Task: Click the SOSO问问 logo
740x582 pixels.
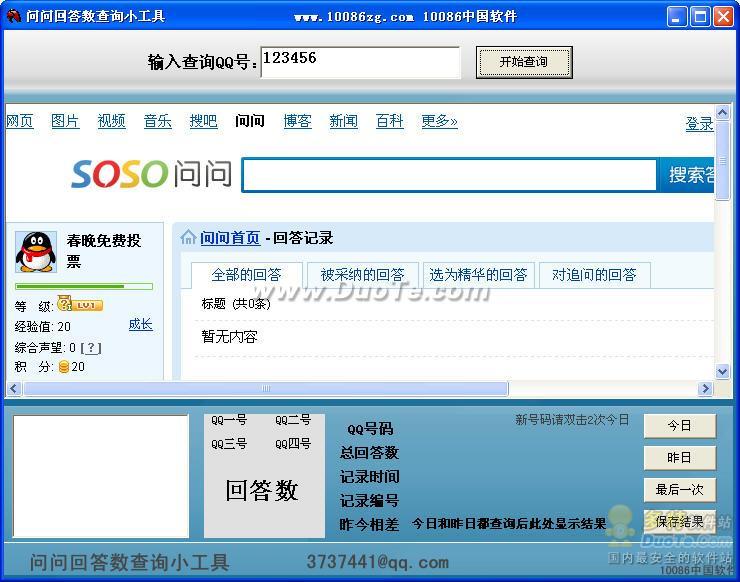Action: pyautogui.click(x=151, y=174)
